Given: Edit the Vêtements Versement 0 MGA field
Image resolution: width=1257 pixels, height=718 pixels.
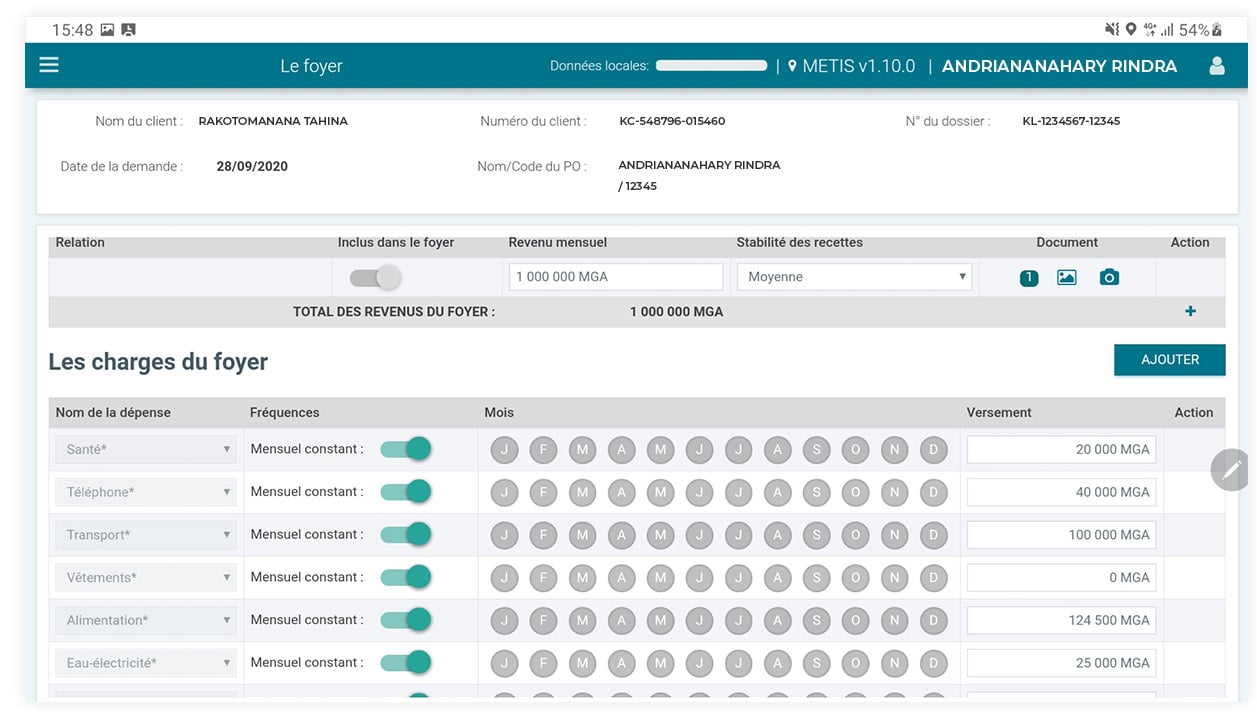Looking at the screenshot, I should pos(1061,578).
